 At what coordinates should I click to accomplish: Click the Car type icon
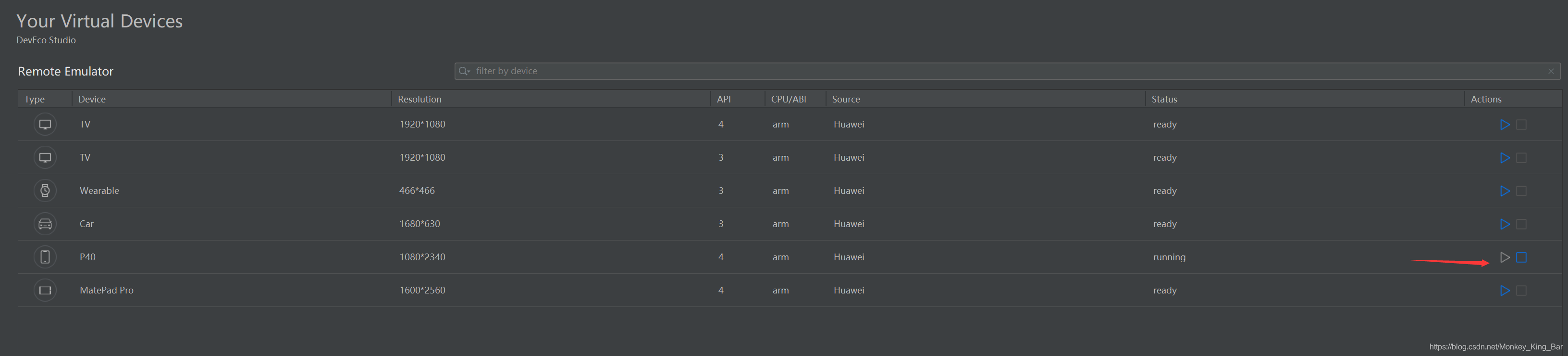(45, 224)
